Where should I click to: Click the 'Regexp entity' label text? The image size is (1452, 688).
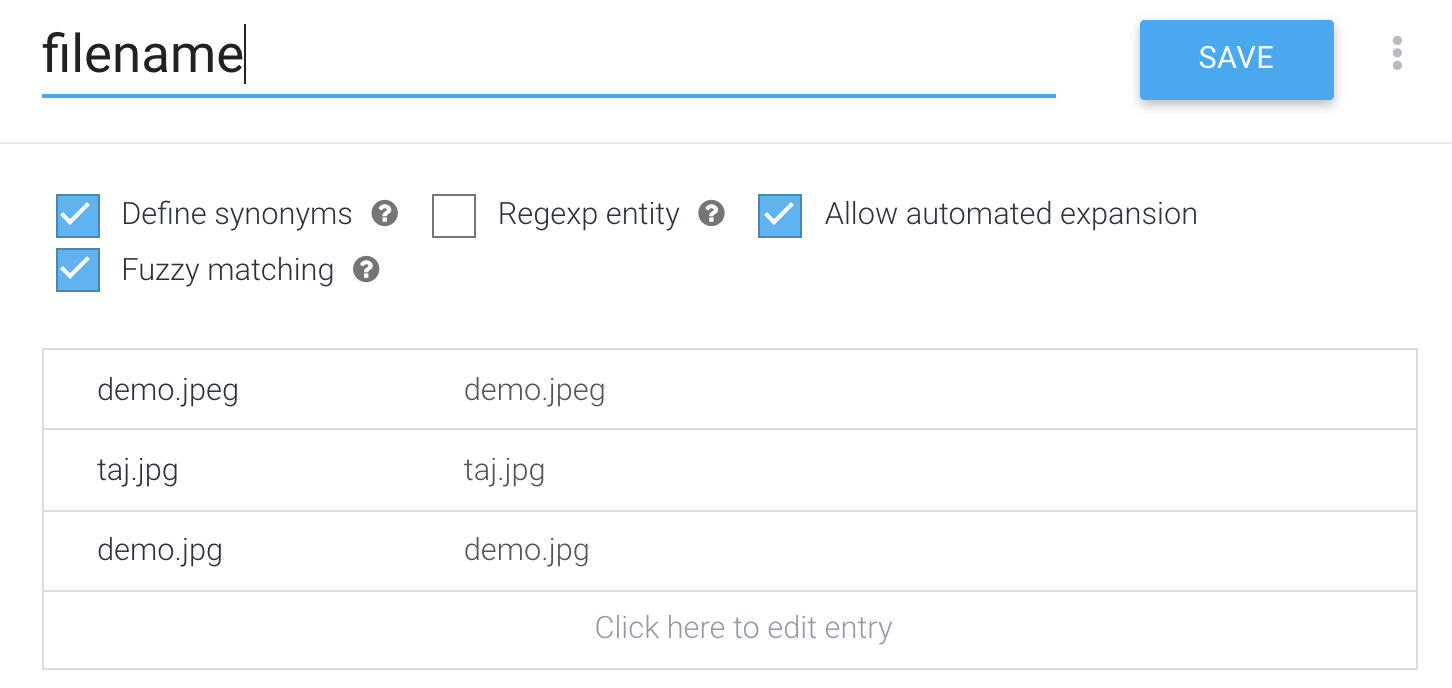coord(589,214)
